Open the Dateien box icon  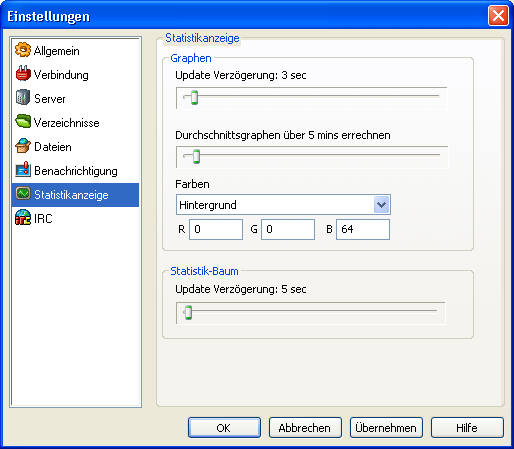[23, 146]
